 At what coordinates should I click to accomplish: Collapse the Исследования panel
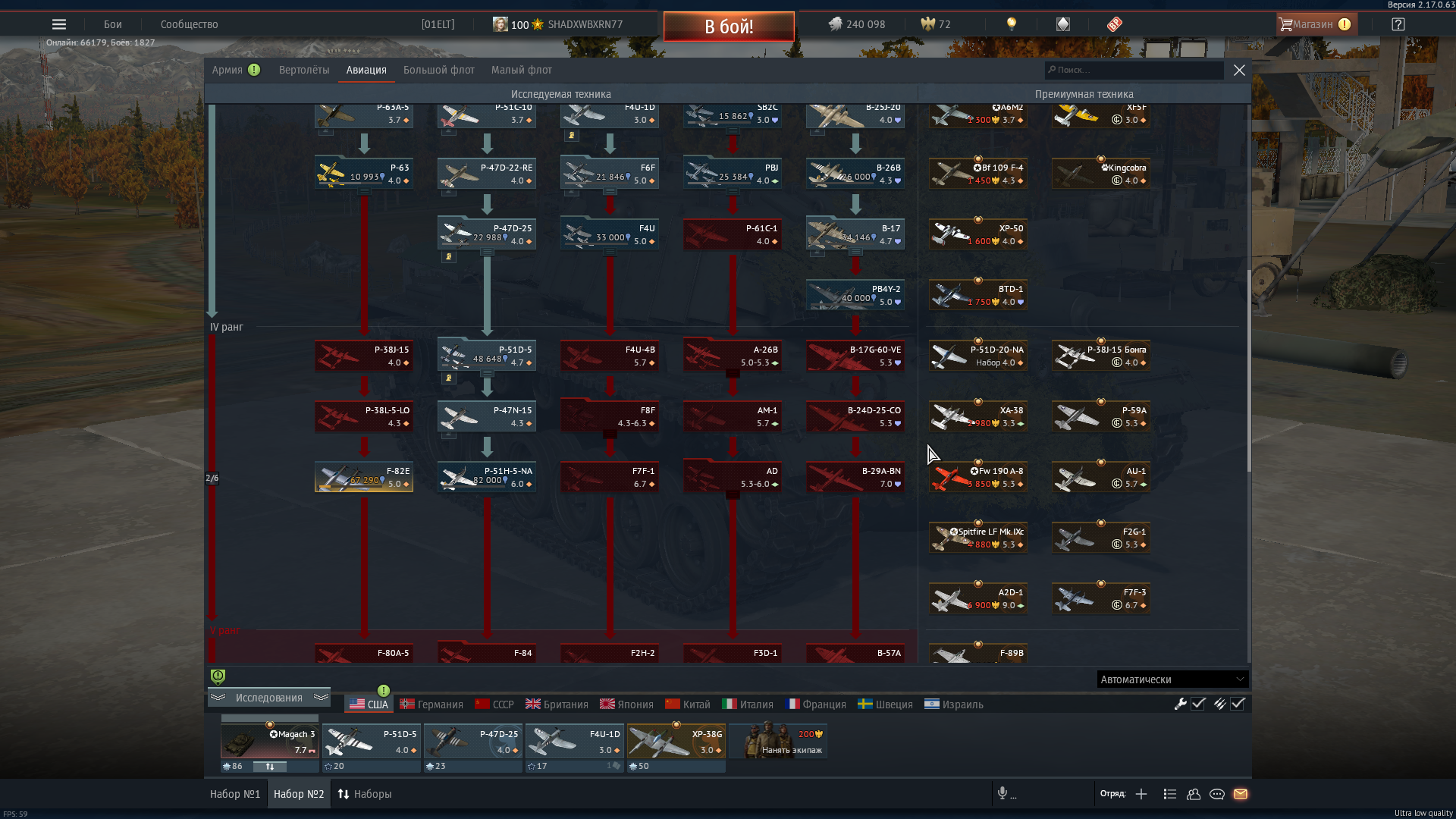coord(269,698)
